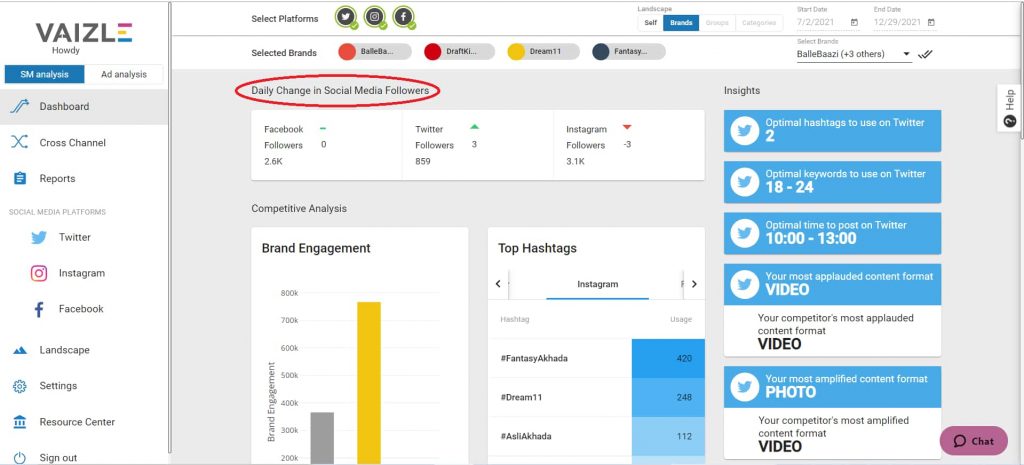The image size is (1024, 465).
Task: Open the Chat button
Action: point(974,441)
